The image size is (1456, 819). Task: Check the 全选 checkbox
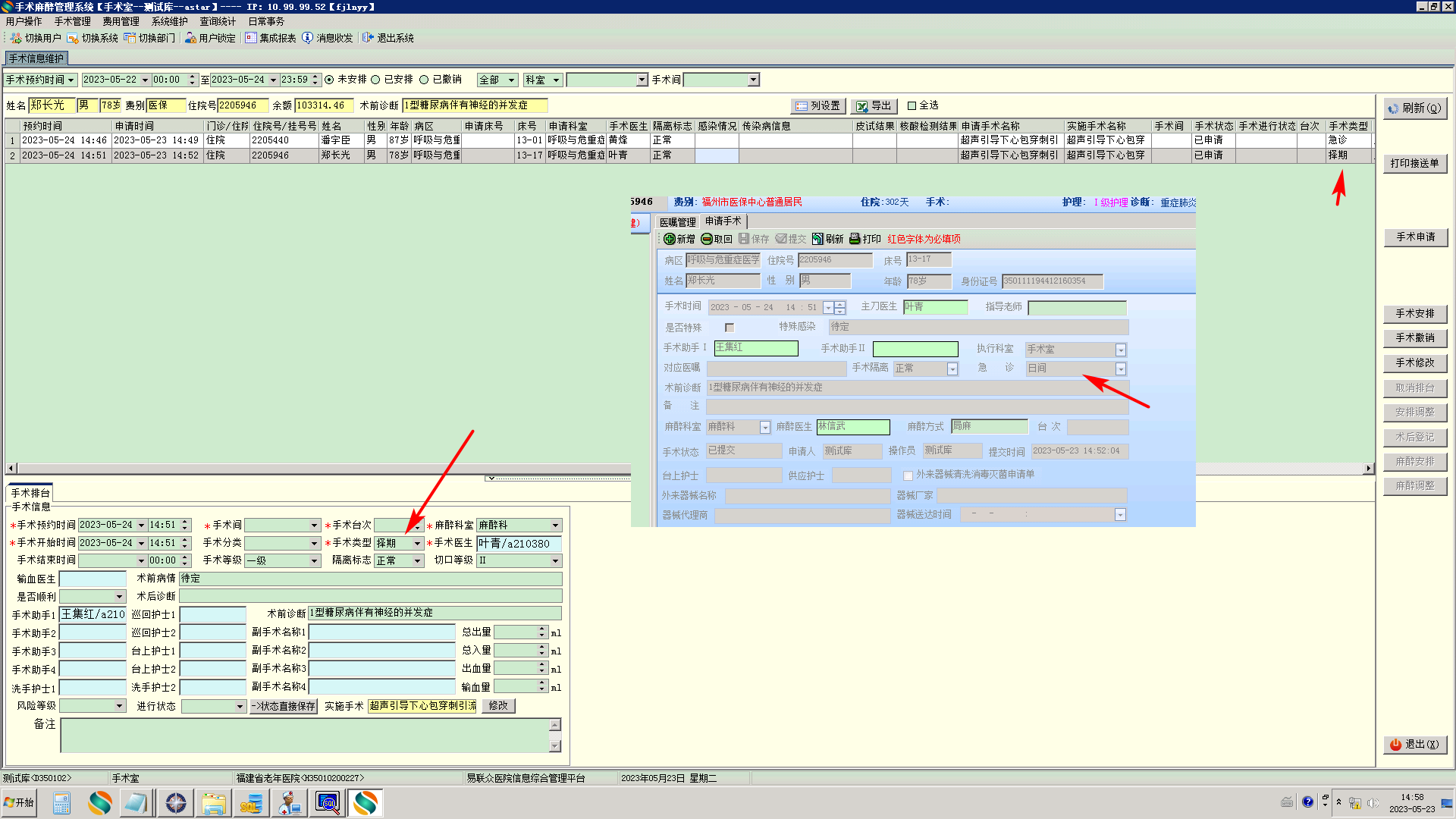[912, 106]
